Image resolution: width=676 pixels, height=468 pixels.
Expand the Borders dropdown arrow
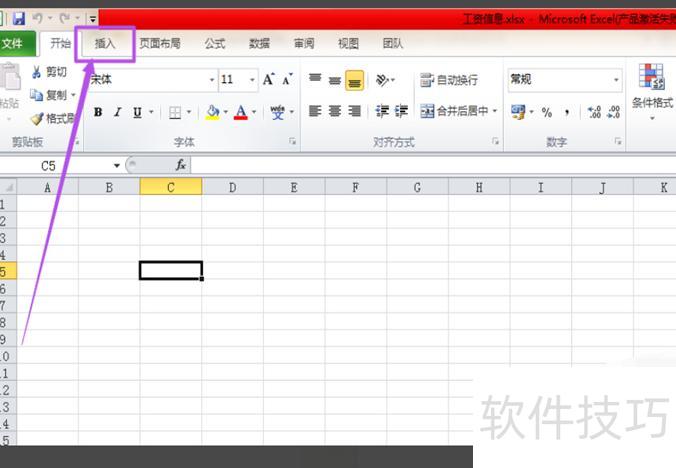[x=189, y=112]
